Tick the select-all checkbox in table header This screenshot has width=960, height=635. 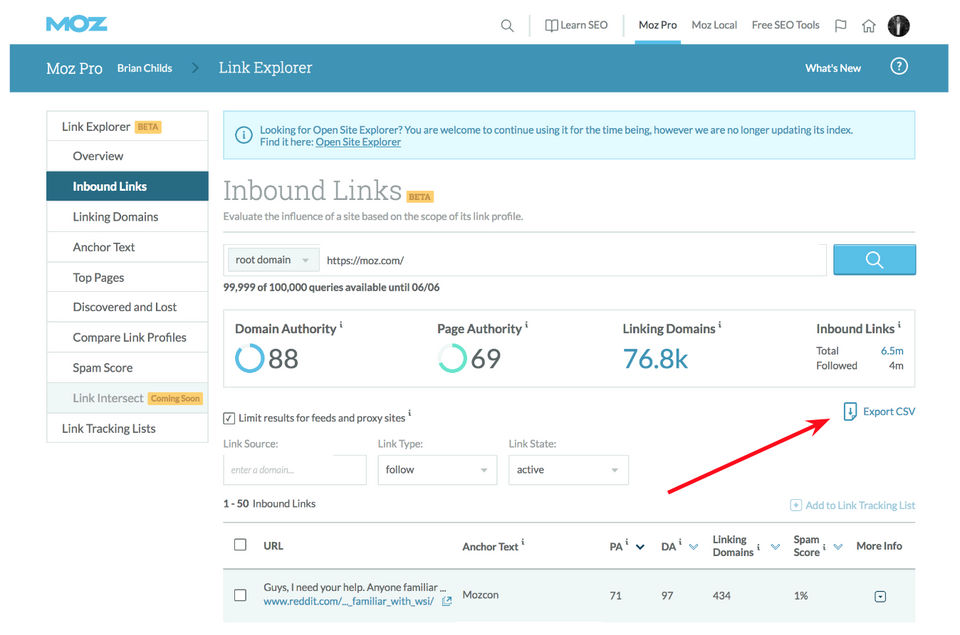pos(240,545)
